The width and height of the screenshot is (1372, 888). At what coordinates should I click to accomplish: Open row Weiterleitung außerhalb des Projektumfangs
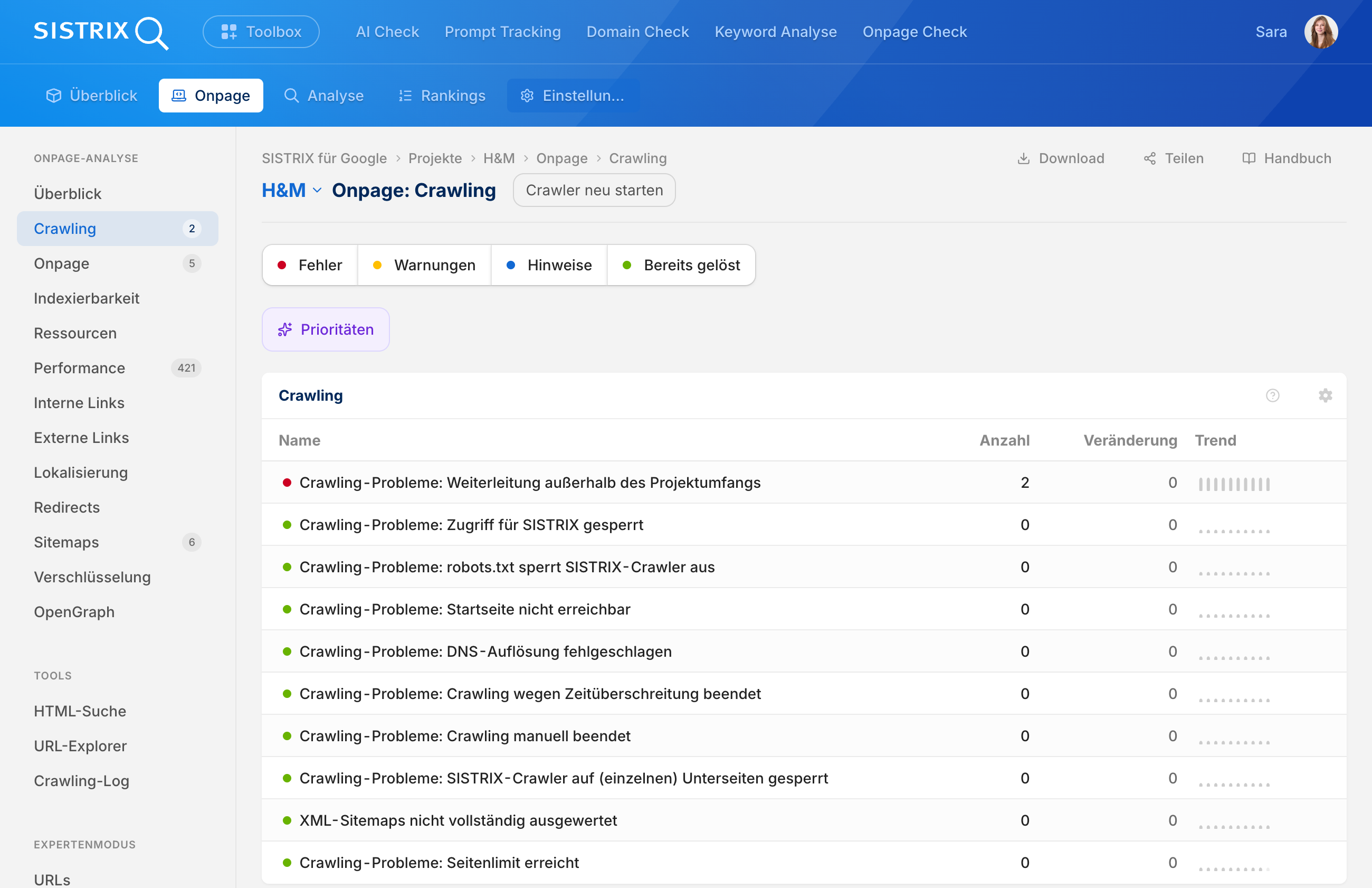804,483
